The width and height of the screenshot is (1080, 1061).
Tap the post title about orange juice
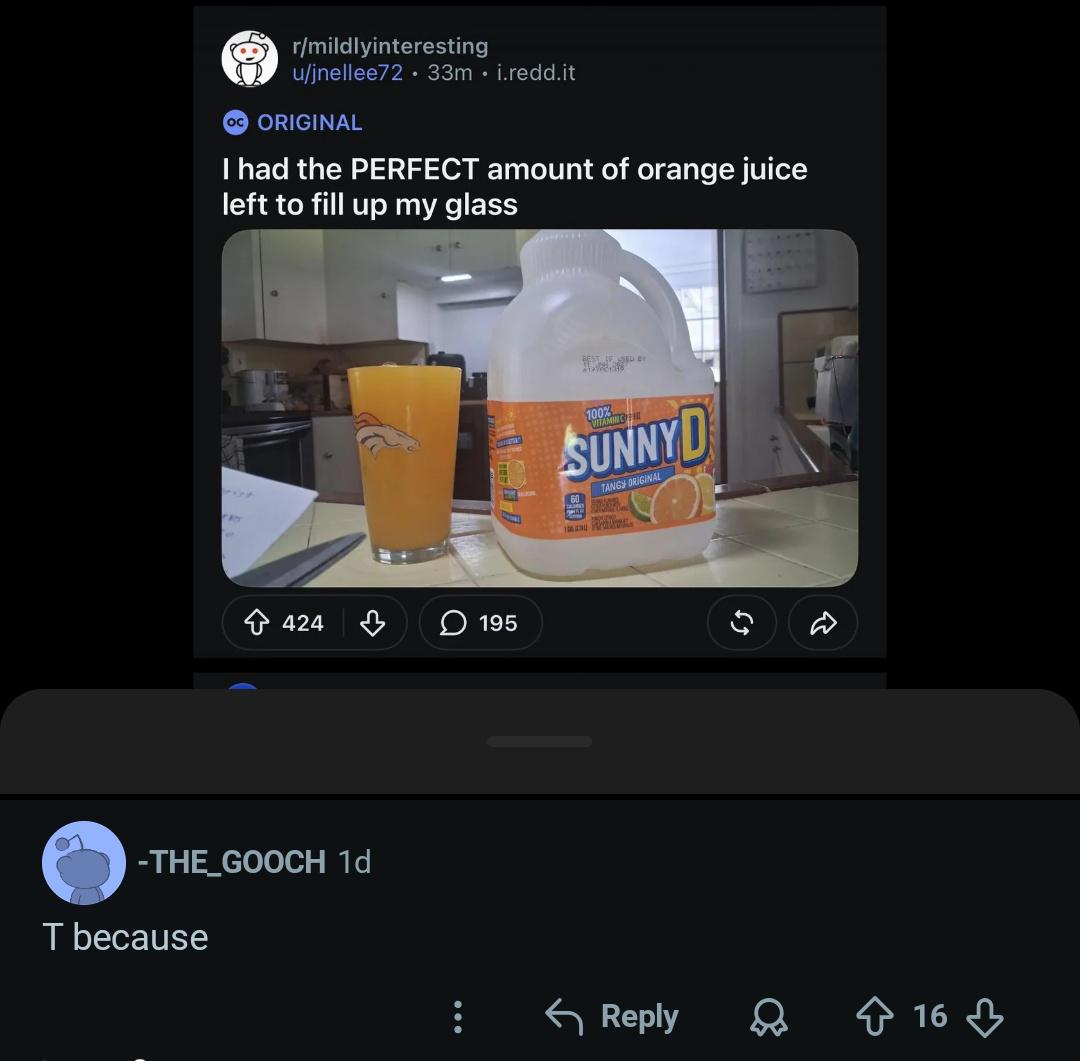(x=515, y=187)
